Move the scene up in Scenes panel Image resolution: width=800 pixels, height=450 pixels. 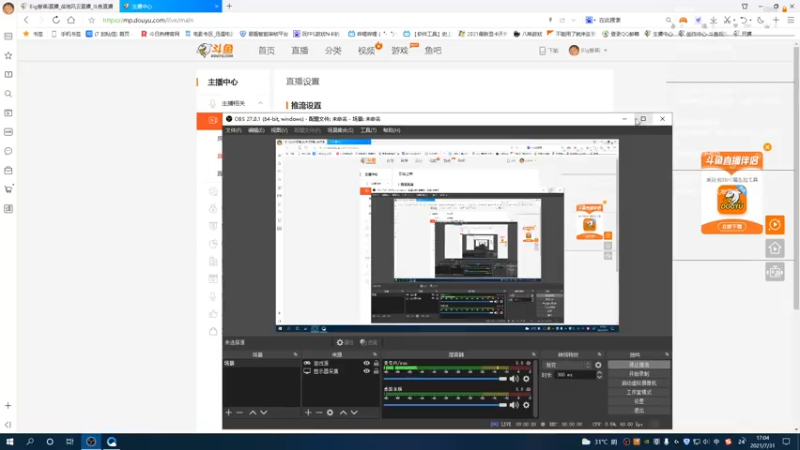pos(253,412)
